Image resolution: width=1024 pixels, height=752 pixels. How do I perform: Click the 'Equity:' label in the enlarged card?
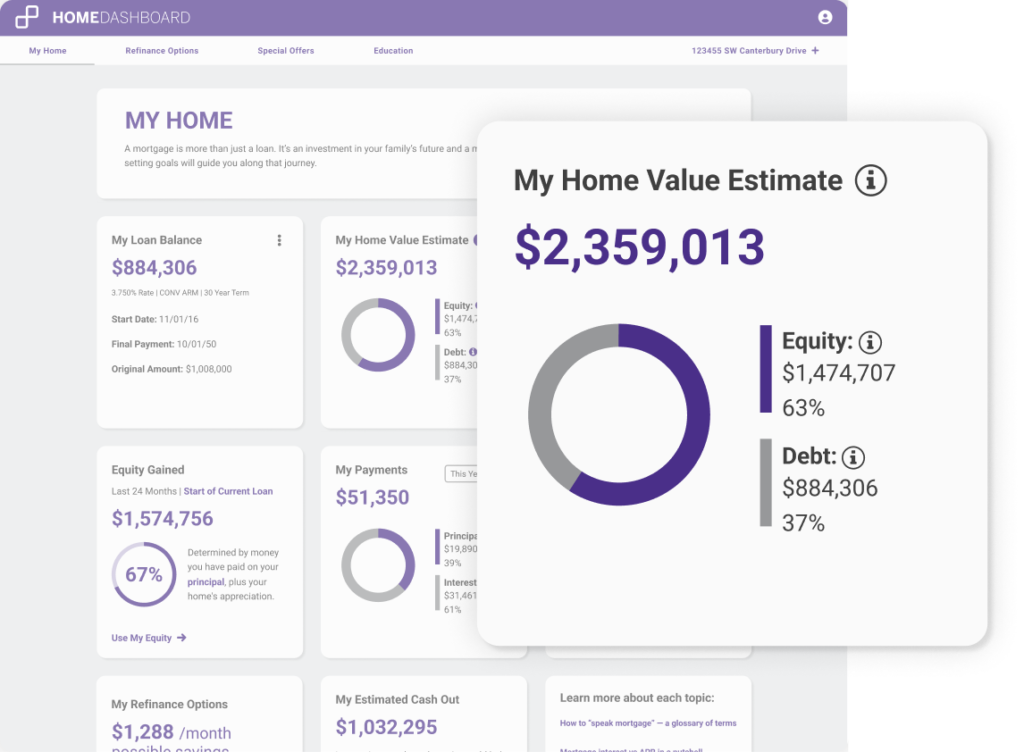pyautogui.click(x=818, y=341)
